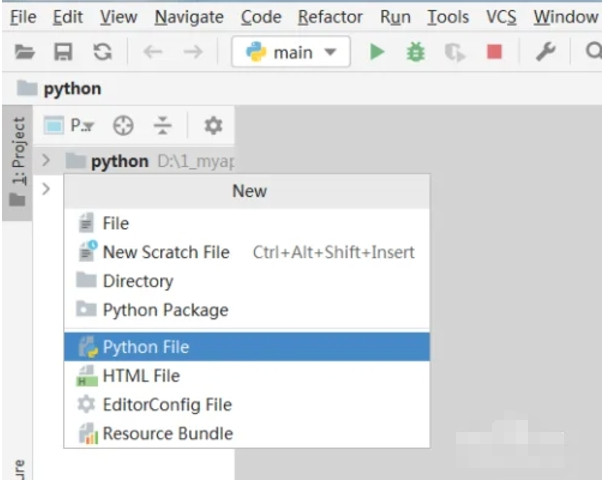Open the Project view selector dropdown
This screenshot has height=483, width=610.
click(x=70, y=126)
